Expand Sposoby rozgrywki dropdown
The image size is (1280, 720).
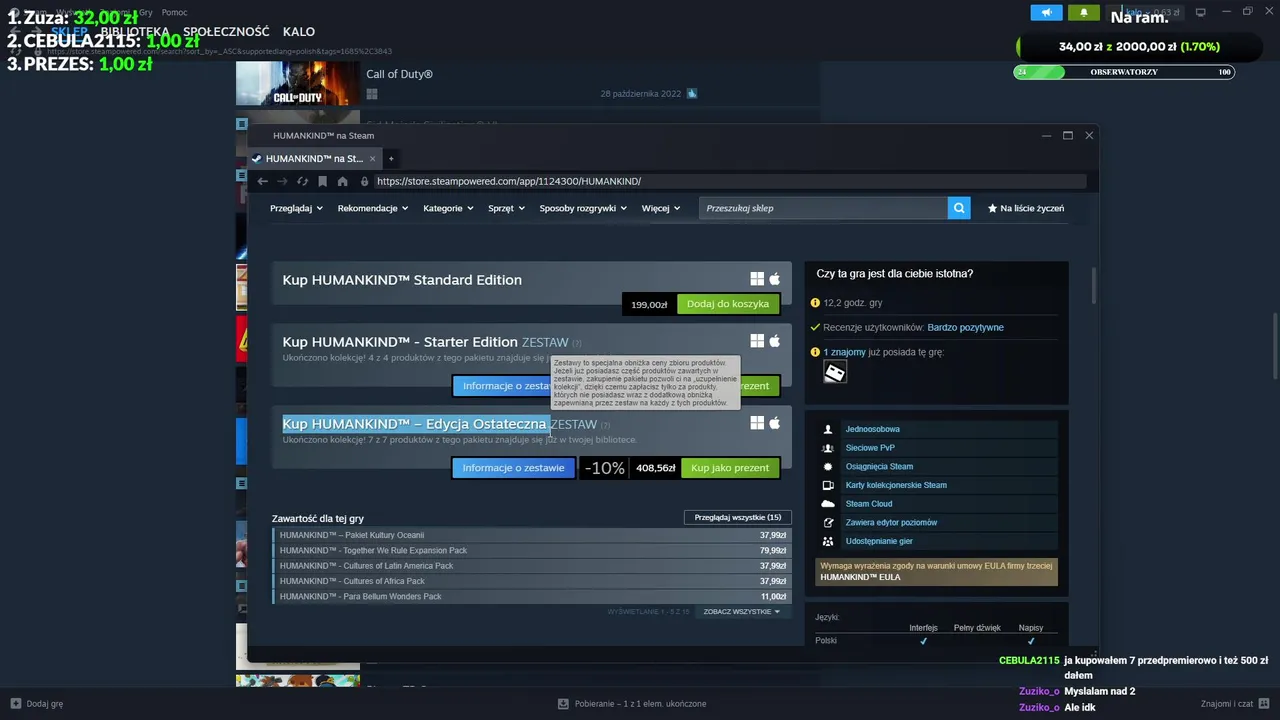point(583,208)
